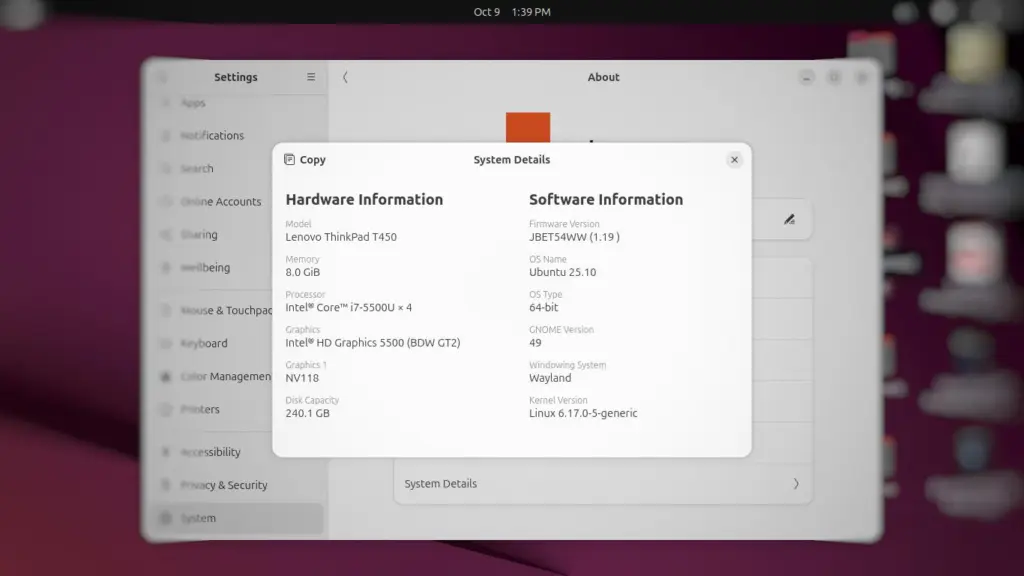The image size is (1024, 576).
Task: Expand the System Details row chevron
Action: point(796,484)
